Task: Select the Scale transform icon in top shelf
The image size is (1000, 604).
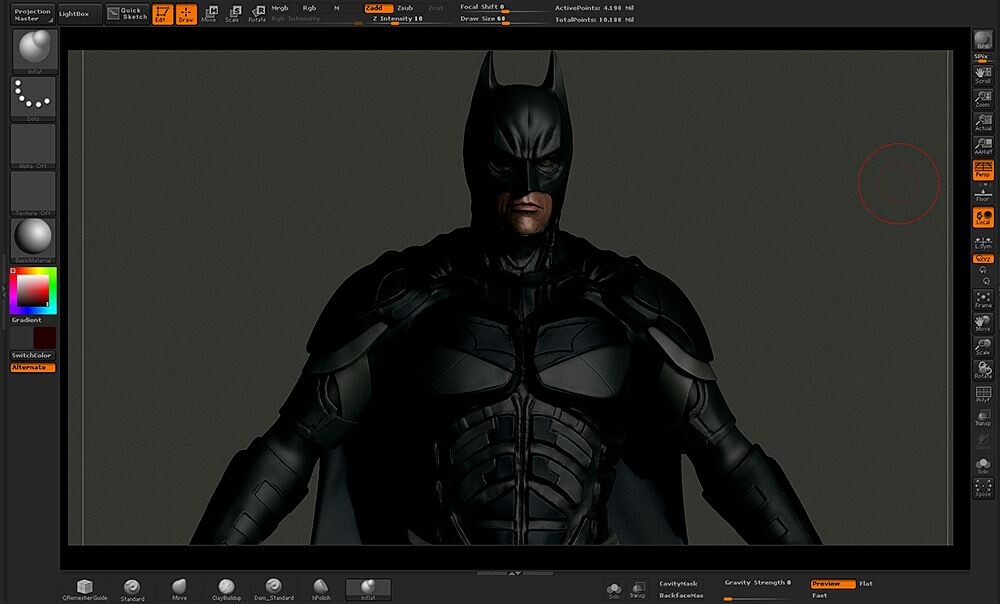Action: coord(233,15)
